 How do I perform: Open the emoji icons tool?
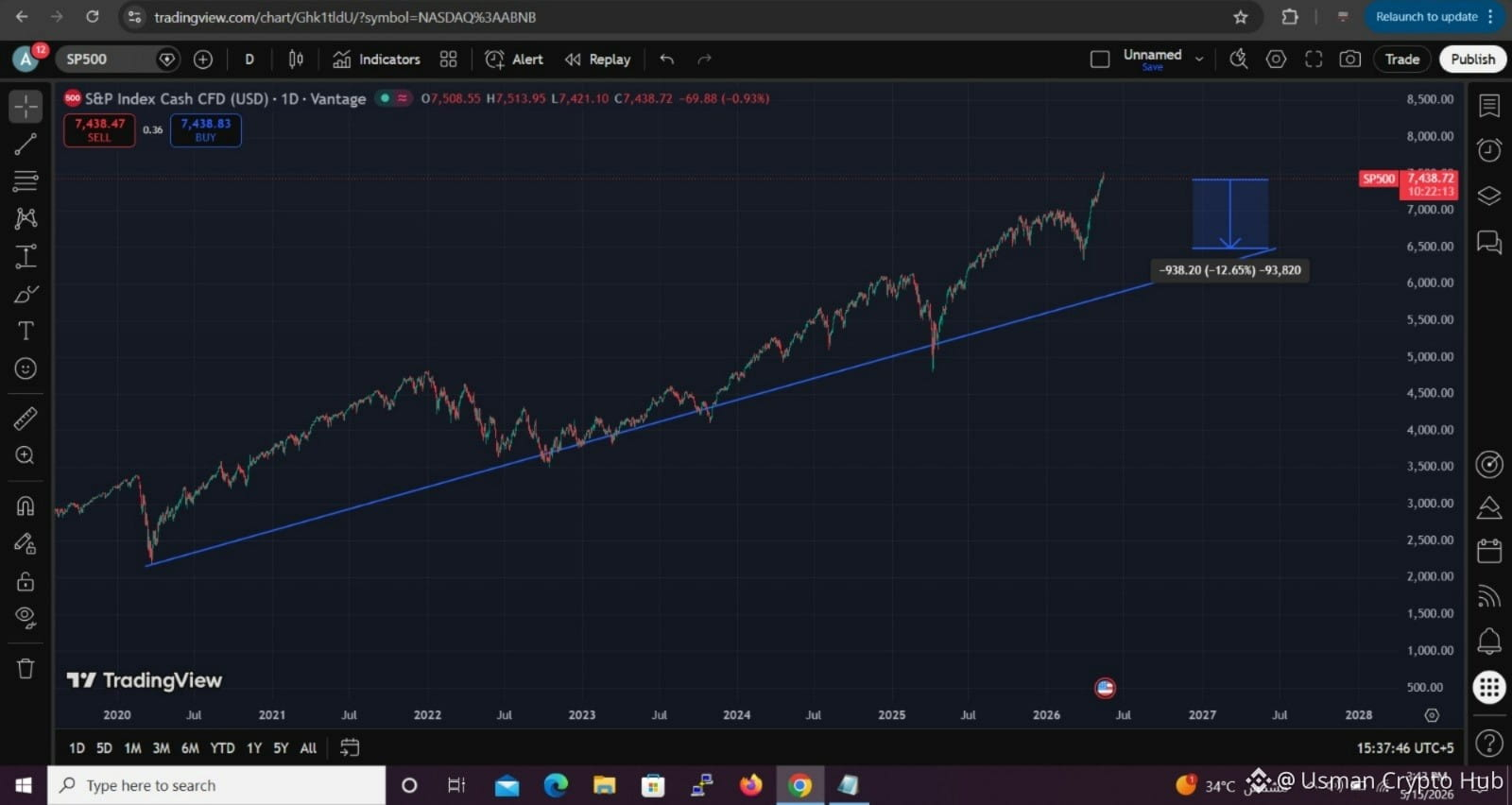[26, 368]
